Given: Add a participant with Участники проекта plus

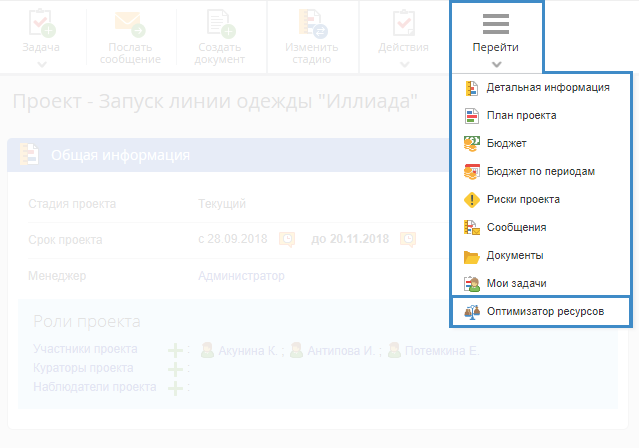Looking at the screenshot, I should 176,350.
